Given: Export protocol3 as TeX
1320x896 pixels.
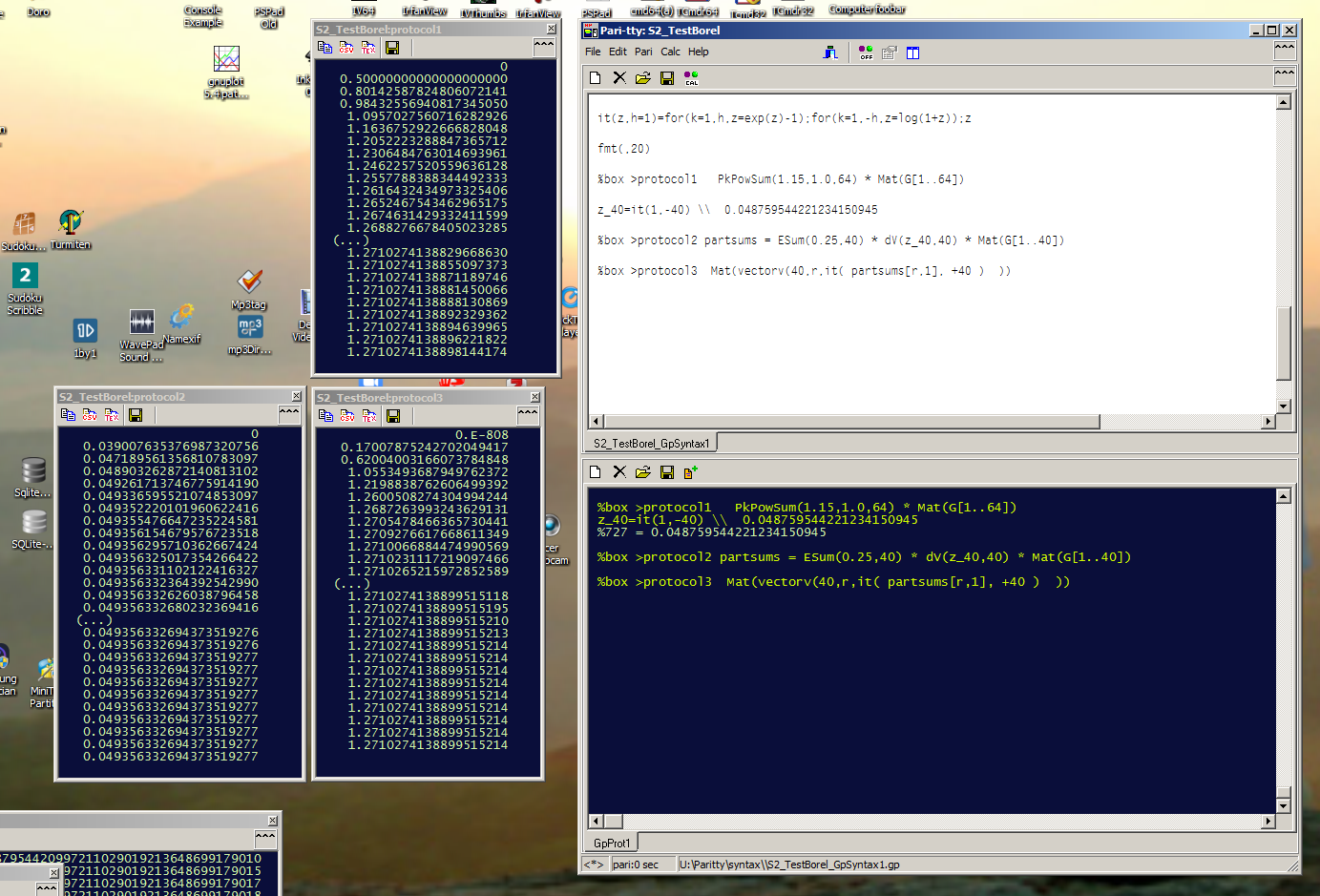Looking at the screenshot, I should (369, 416).
